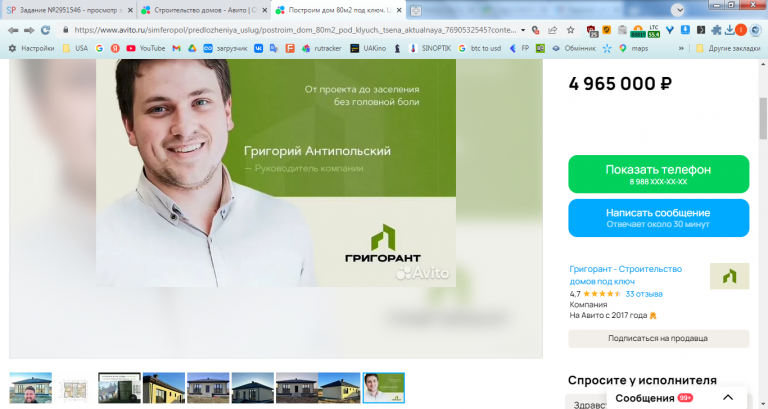Go back using the browser back arrow
The width and height of the screenshot is (768, 409).
tap(13, 30)
